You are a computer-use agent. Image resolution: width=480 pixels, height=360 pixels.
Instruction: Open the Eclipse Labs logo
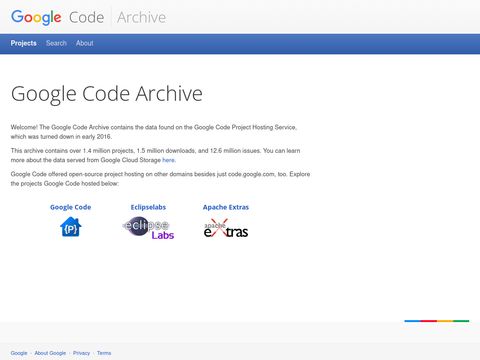pos(148,228)
